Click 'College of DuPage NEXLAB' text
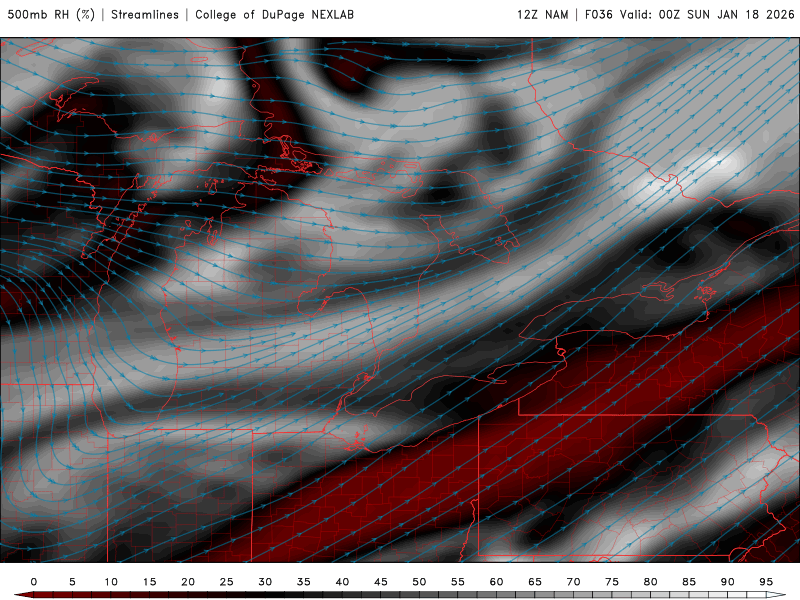 [274, 14]
